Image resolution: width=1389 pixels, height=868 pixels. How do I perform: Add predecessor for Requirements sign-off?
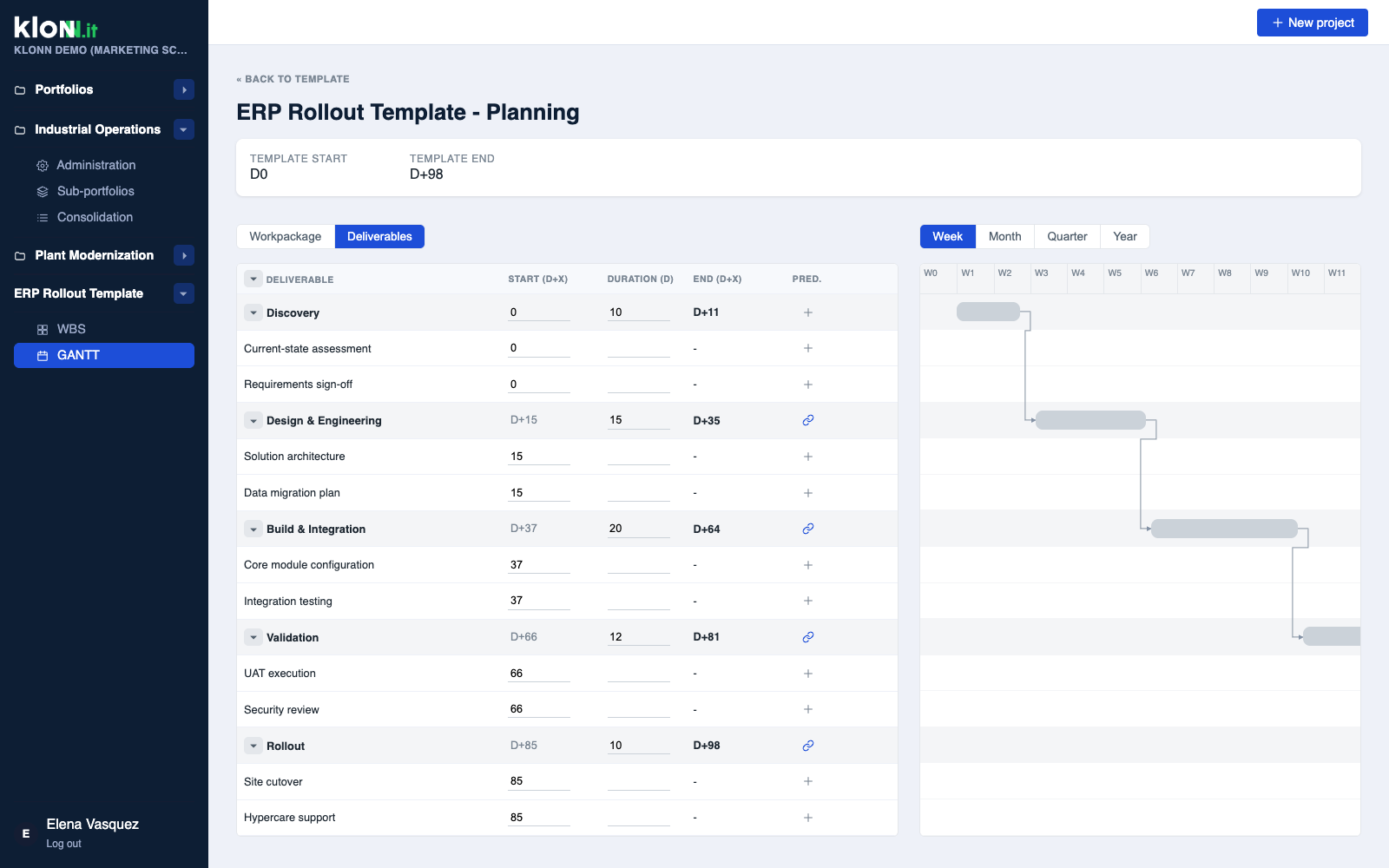pos(808,385)
